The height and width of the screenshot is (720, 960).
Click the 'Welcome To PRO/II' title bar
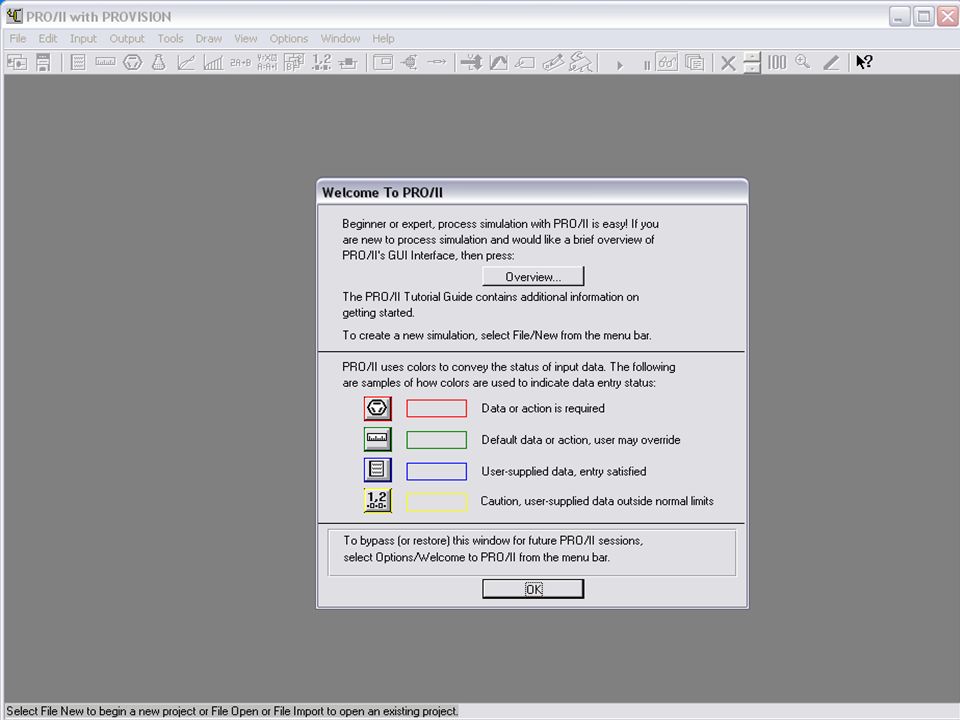[532, 192]
